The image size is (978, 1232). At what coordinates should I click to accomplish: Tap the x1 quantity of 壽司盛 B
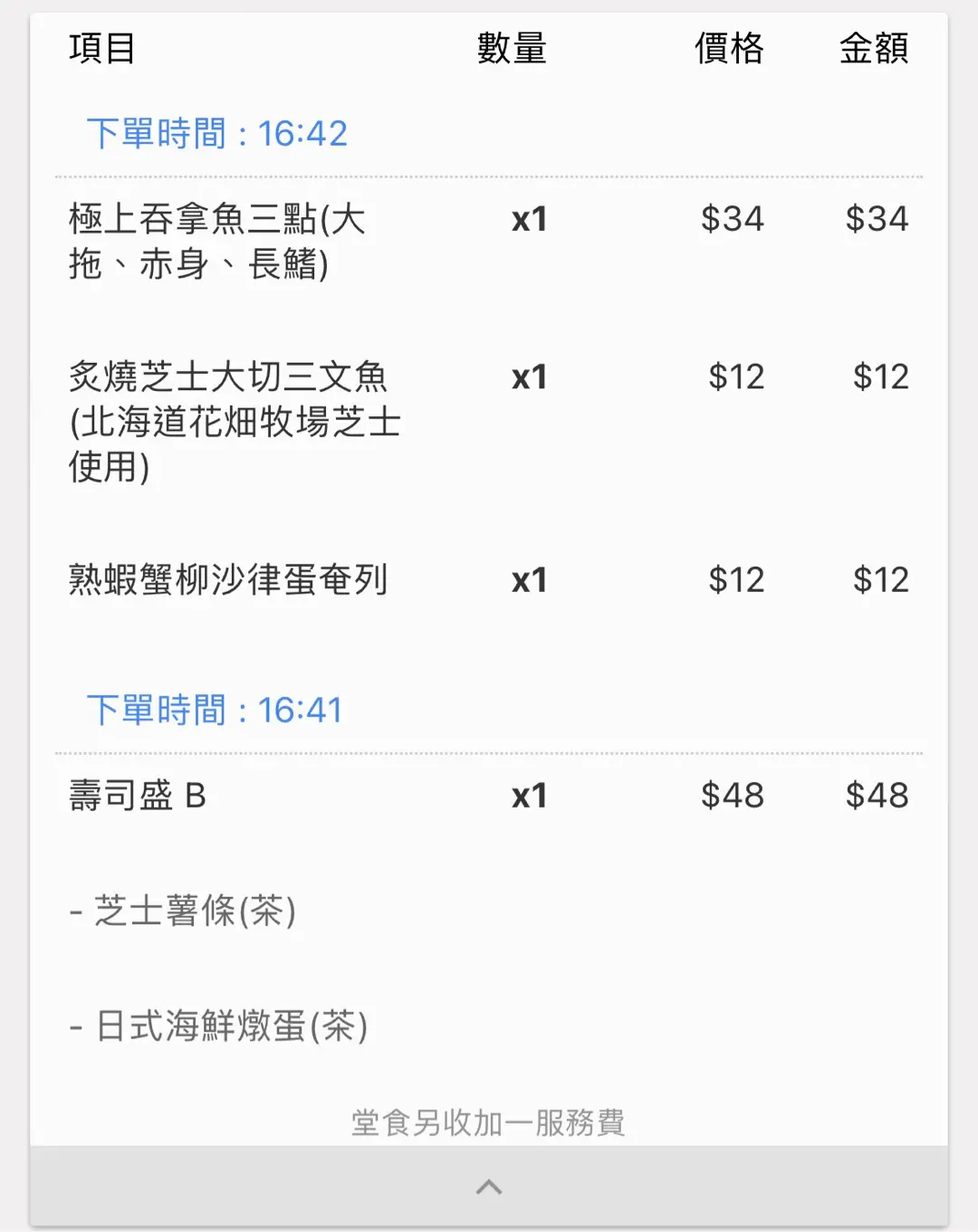pyautogui.click(x=530, y=796)
